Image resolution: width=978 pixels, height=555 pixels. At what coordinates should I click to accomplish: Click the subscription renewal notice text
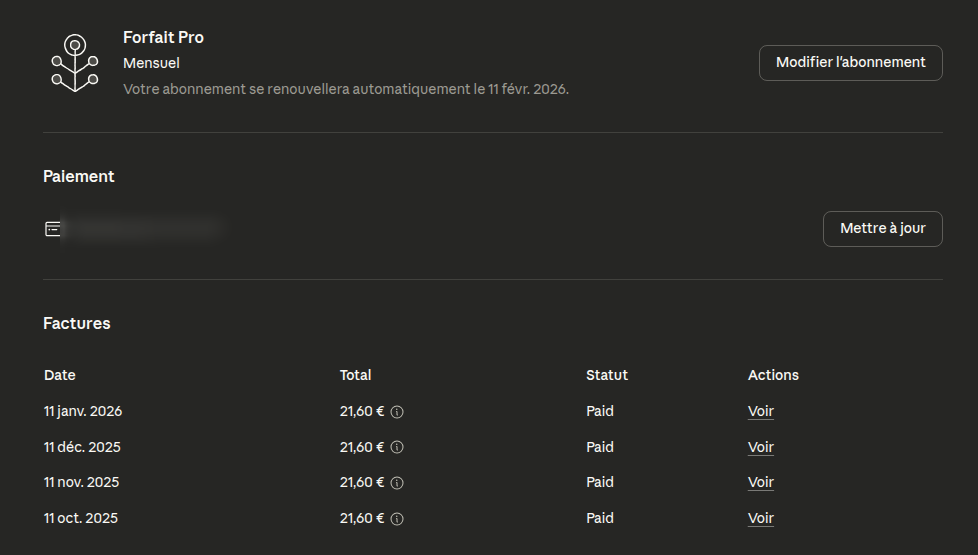(345, 89)
